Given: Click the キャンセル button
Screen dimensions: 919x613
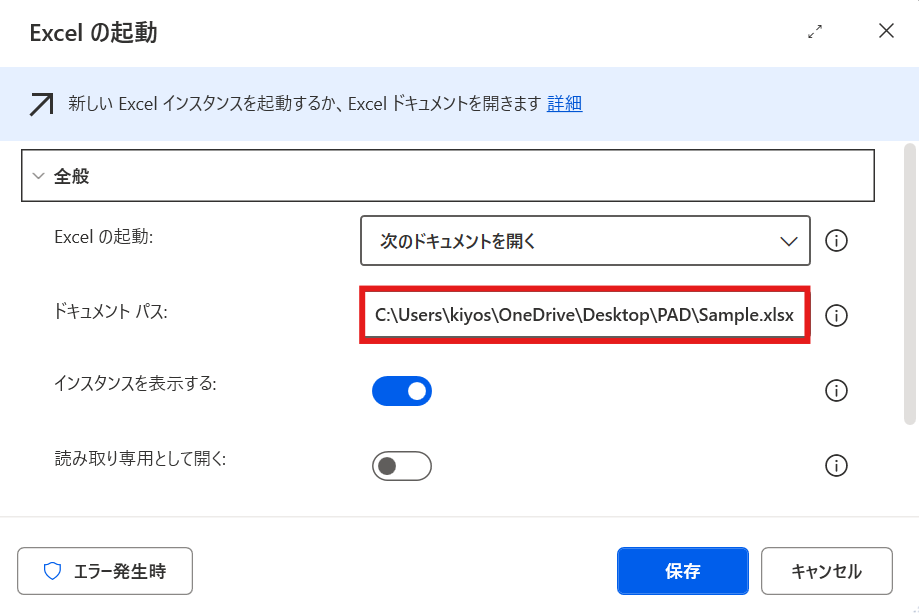Looking at the screenshot, I should [x=826, y=571].
